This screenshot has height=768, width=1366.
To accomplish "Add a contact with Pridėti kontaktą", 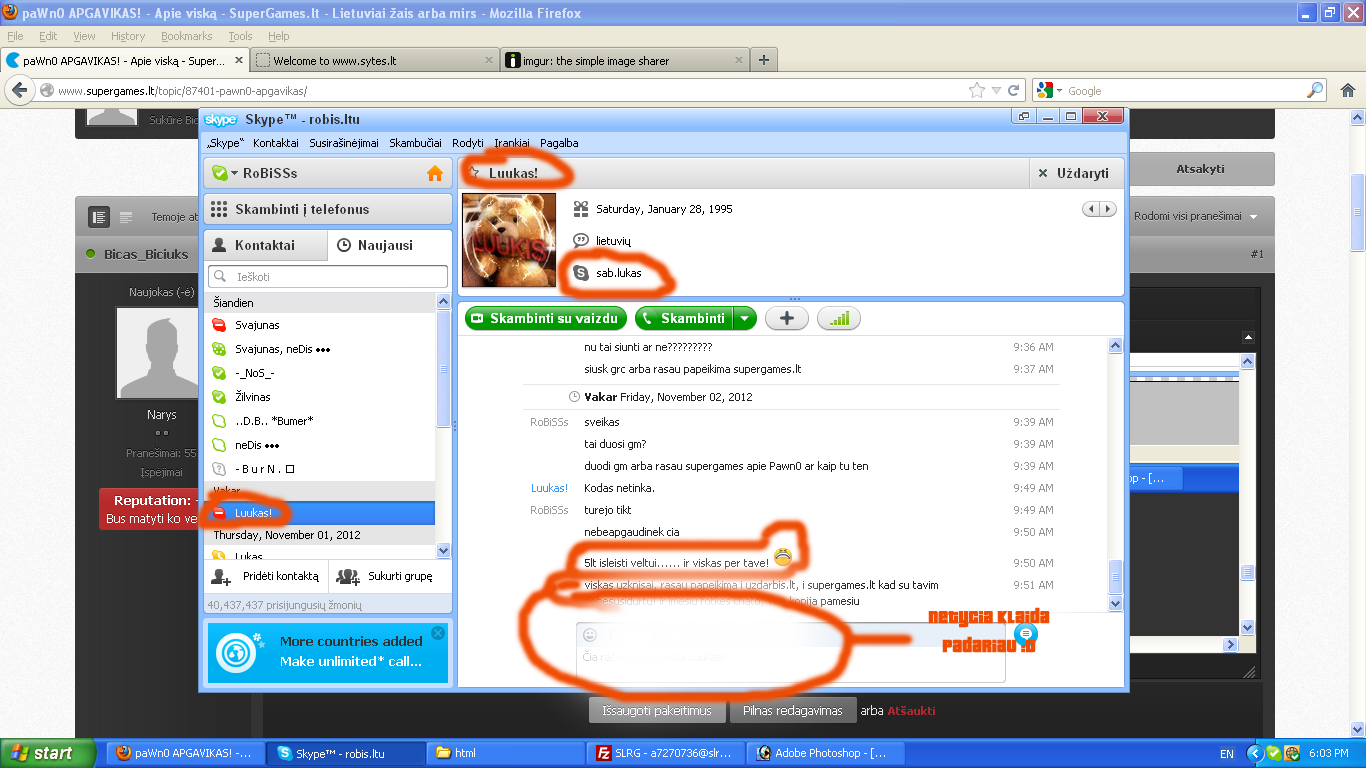I will 265,577.
